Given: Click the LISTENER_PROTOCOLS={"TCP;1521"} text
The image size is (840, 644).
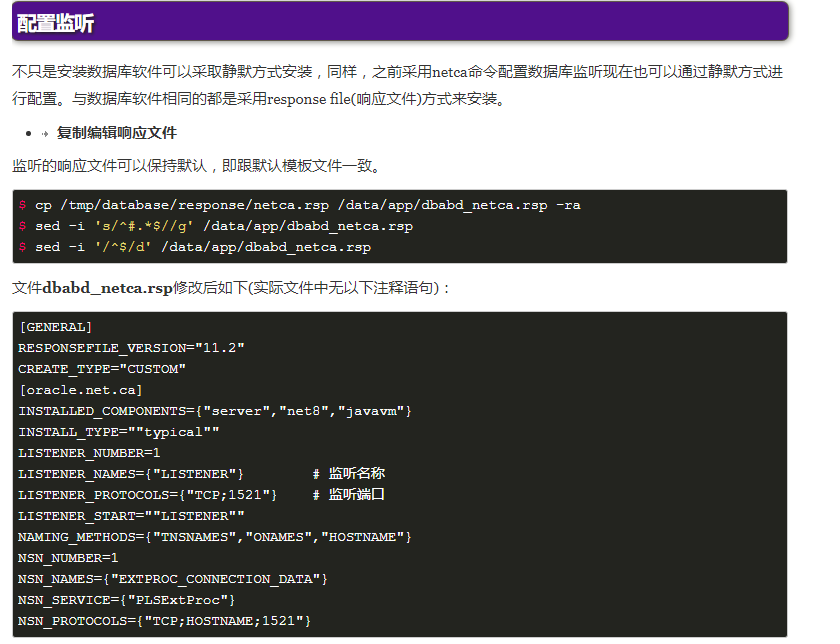Looking at the screenshot, I should pos(147,495).
